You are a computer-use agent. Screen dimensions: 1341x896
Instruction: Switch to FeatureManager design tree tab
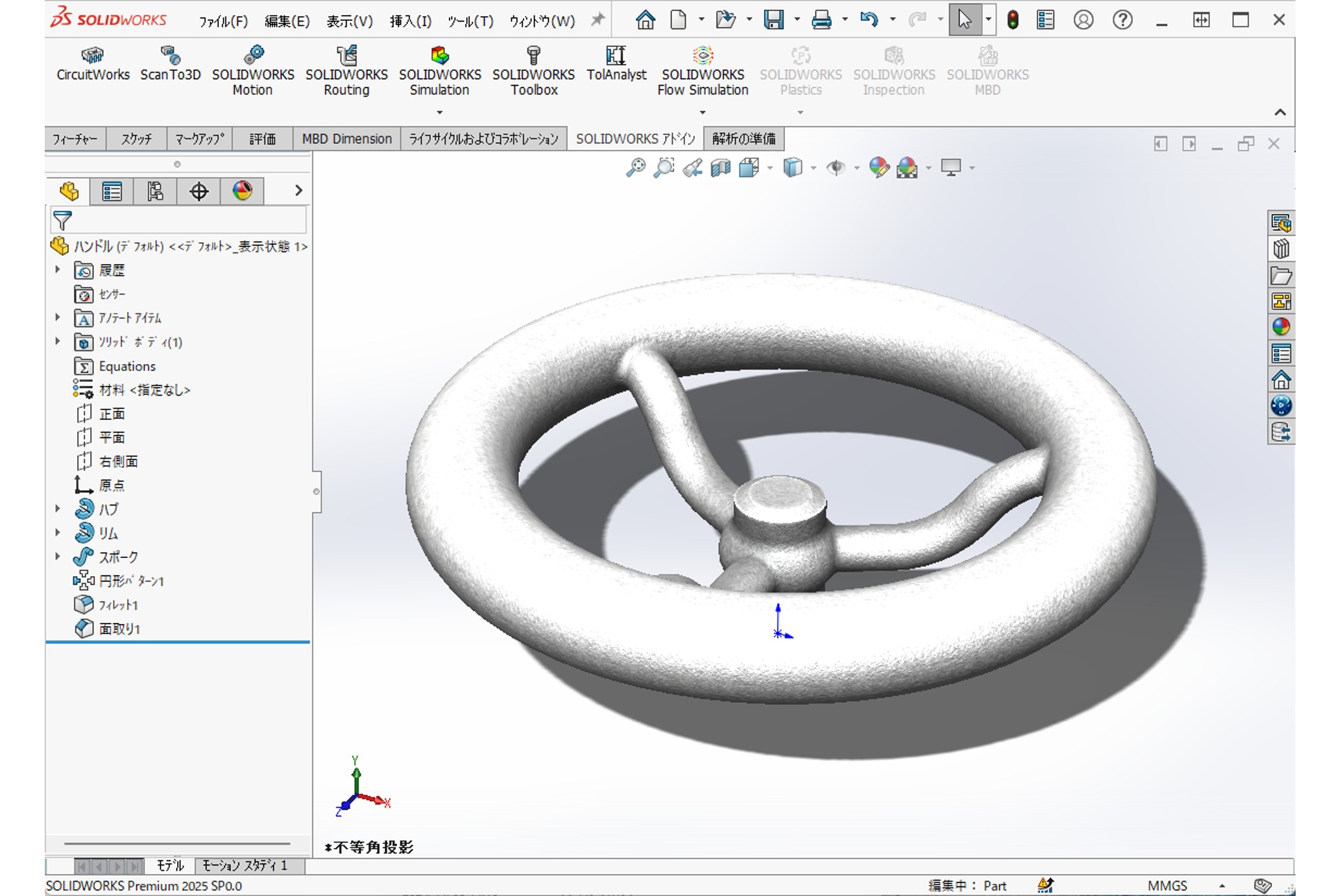pyautogui.click(x=69, y=191)
